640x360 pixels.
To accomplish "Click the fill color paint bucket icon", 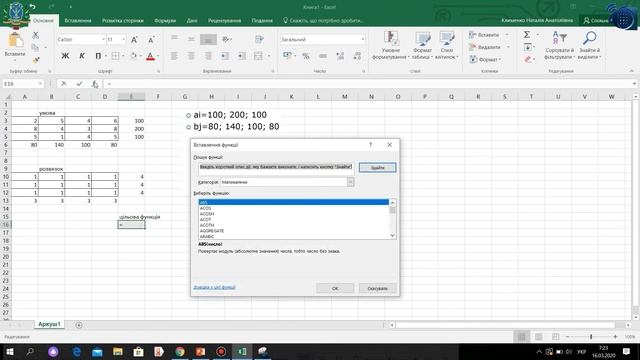I will (x=133, y=56).
